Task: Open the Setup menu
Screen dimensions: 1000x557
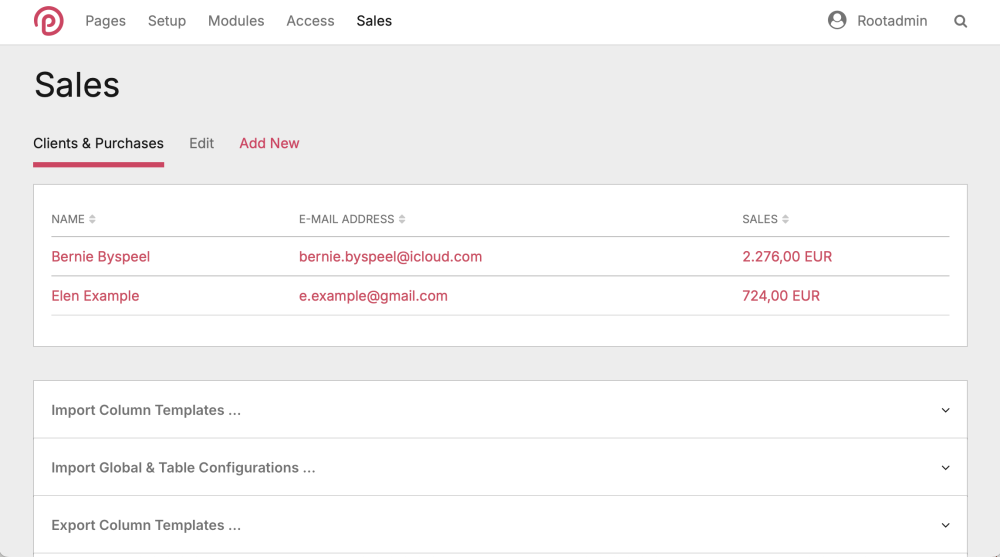Action: [x=167, y=21]
